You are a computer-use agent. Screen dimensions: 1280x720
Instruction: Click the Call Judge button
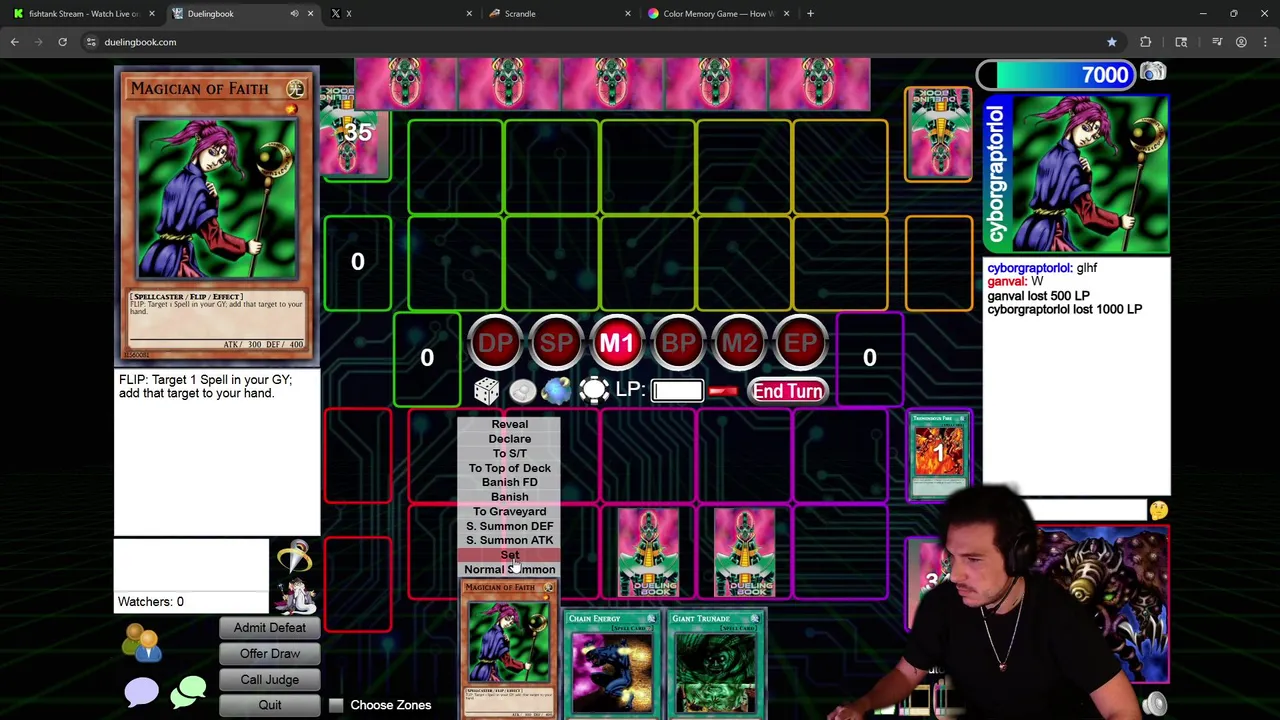(x=270, y=680)
